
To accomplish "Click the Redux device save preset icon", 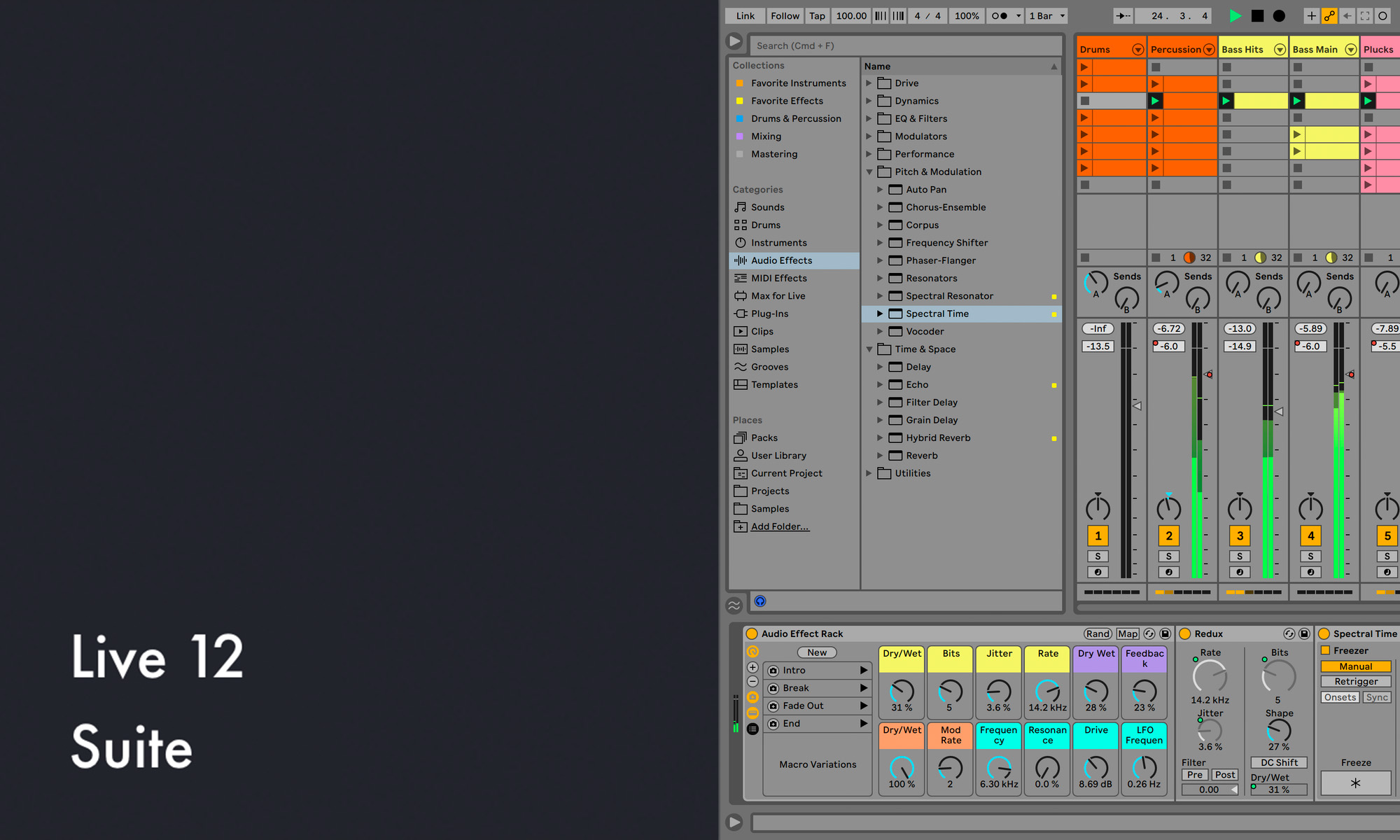I will tap(1304, 633).
